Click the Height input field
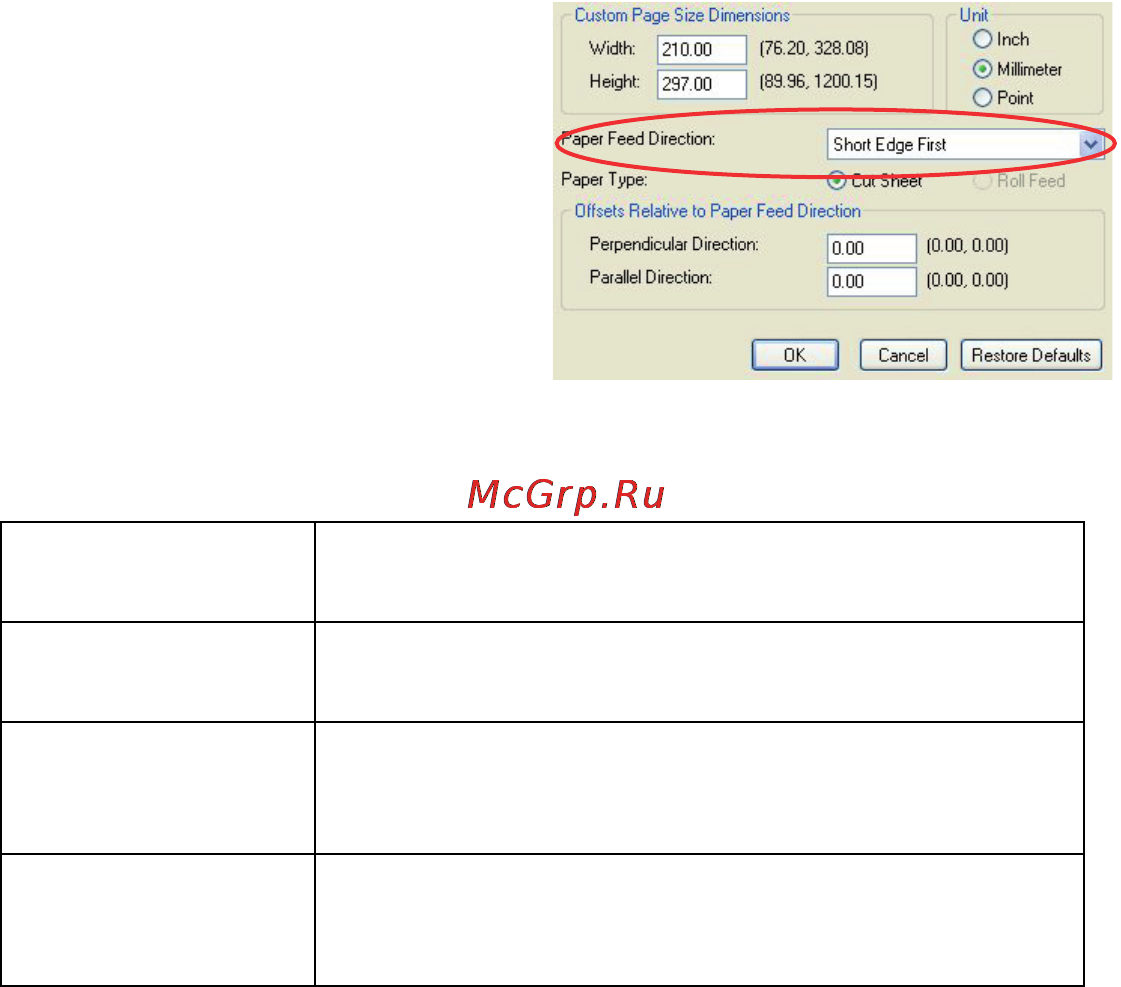1121x987 pixels. [701, 84]
